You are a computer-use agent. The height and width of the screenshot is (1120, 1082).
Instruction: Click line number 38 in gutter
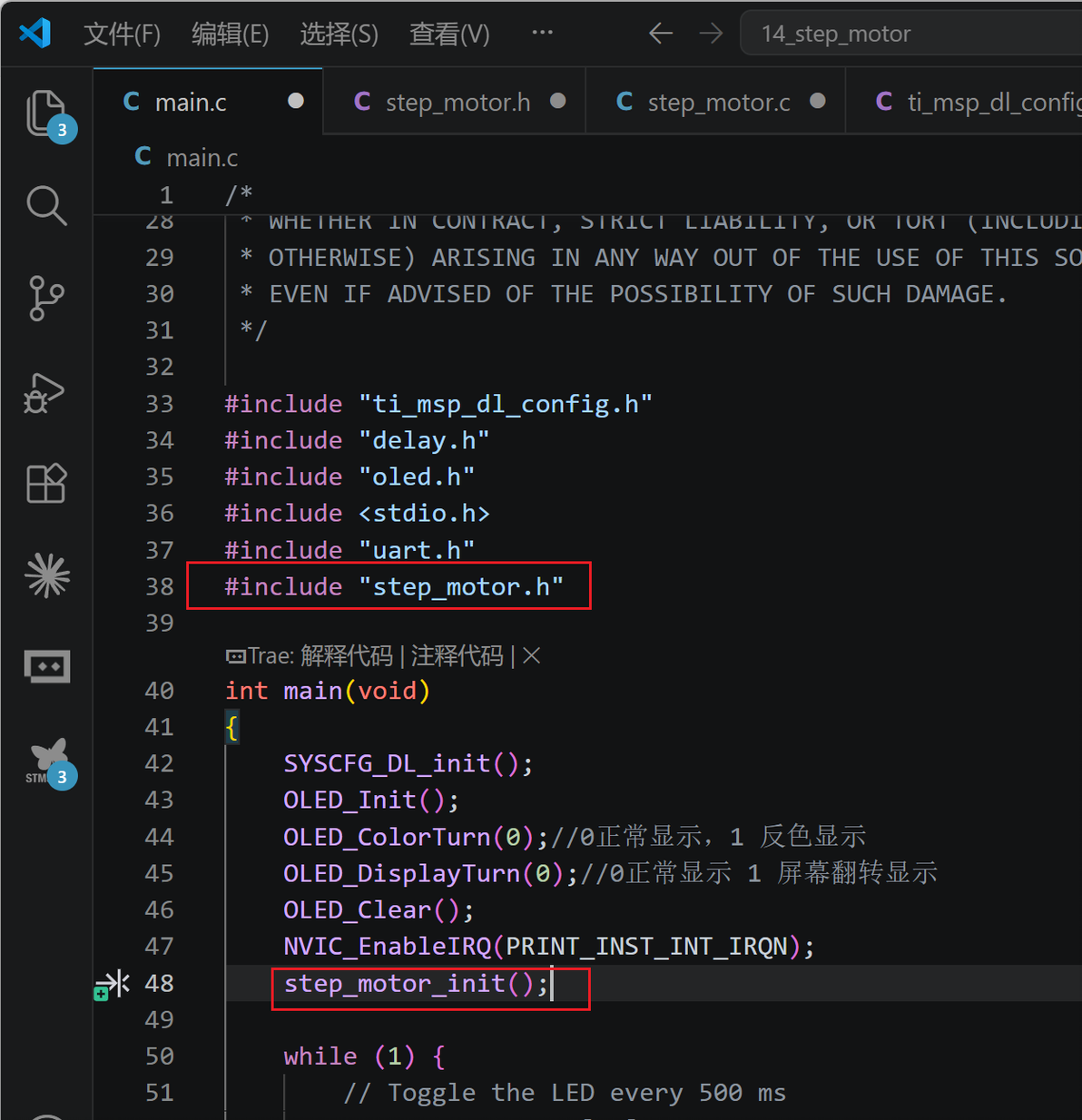(x=160, y=586)
